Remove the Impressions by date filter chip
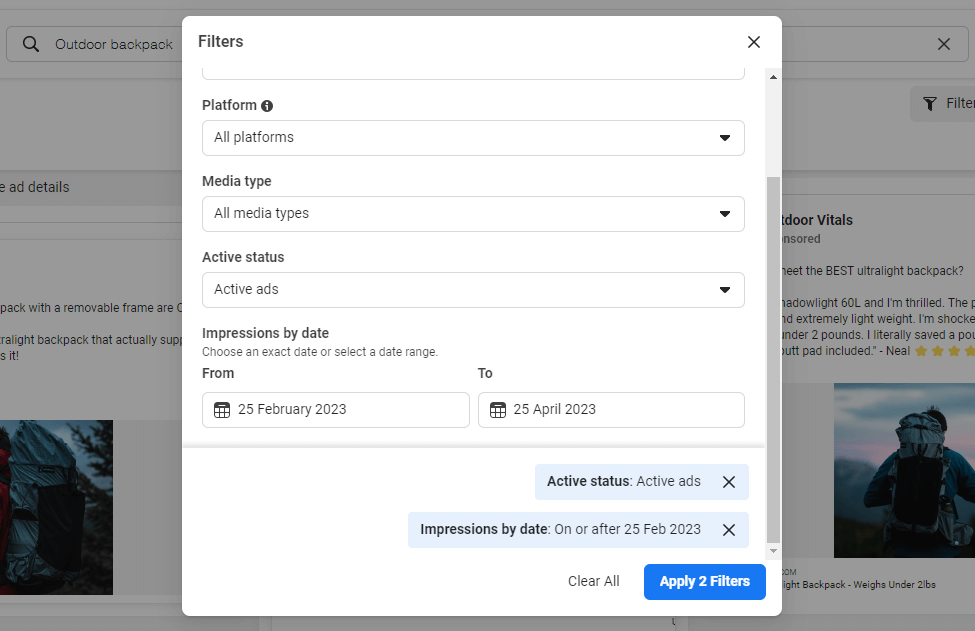This screenshot has width=975, height=631. [x=729, y=530]
